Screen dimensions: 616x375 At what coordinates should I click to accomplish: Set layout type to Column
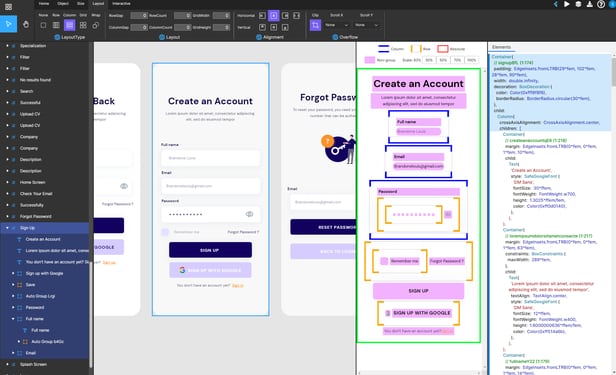(x=70, y=25)
